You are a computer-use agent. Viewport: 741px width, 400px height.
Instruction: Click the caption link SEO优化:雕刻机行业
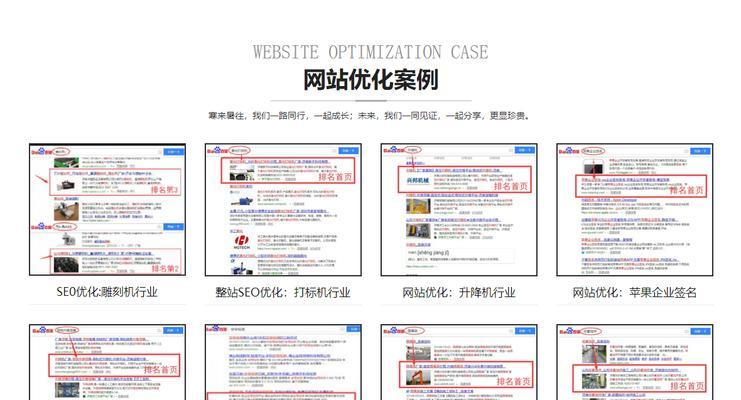coord(107,292)
